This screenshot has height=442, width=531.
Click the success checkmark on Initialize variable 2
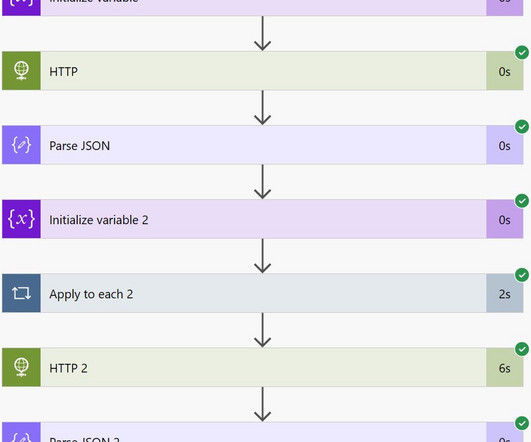coord(522,201)
